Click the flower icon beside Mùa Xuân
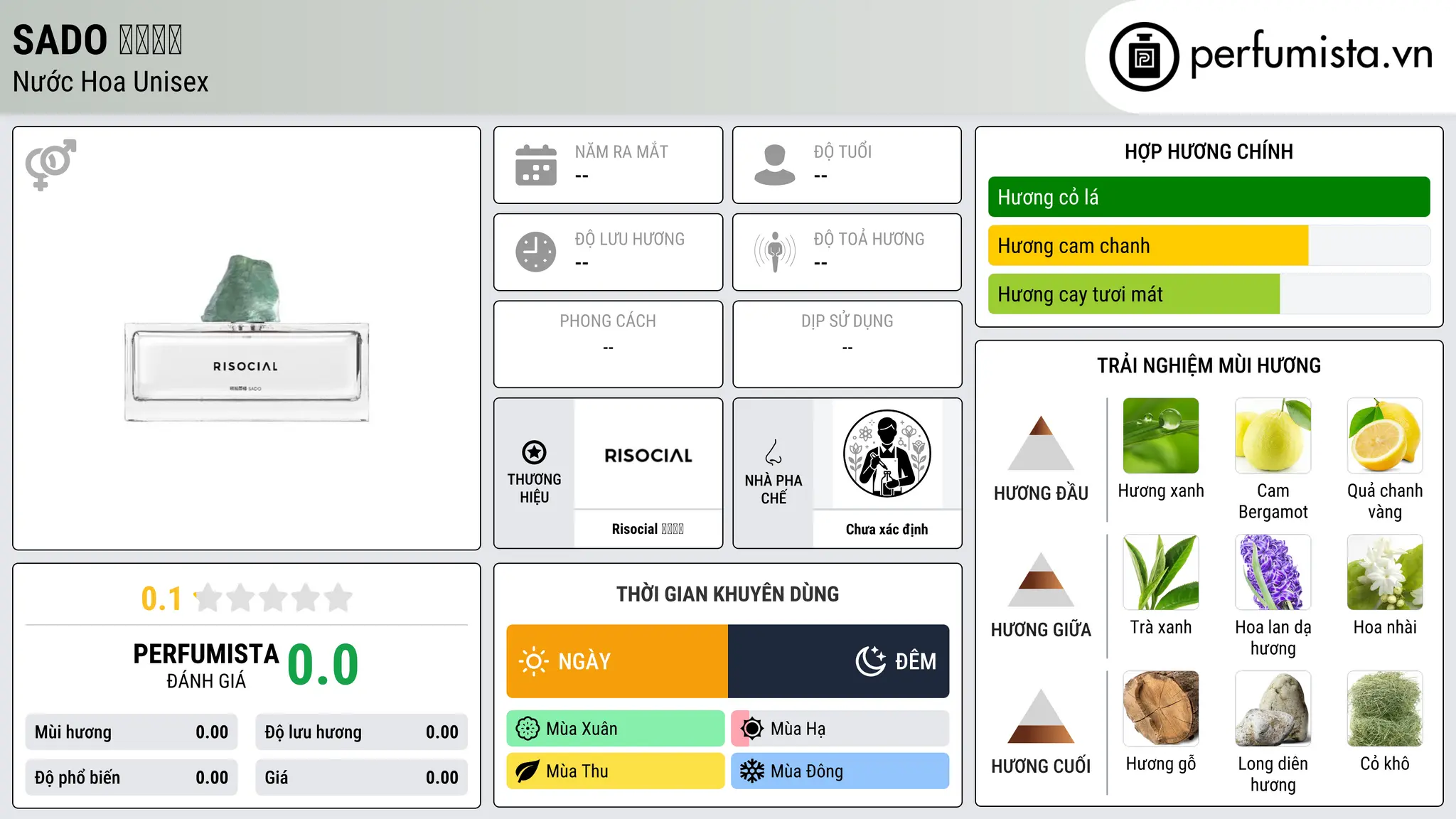This screenshot has height=819, width=1456. pos(528,729)
